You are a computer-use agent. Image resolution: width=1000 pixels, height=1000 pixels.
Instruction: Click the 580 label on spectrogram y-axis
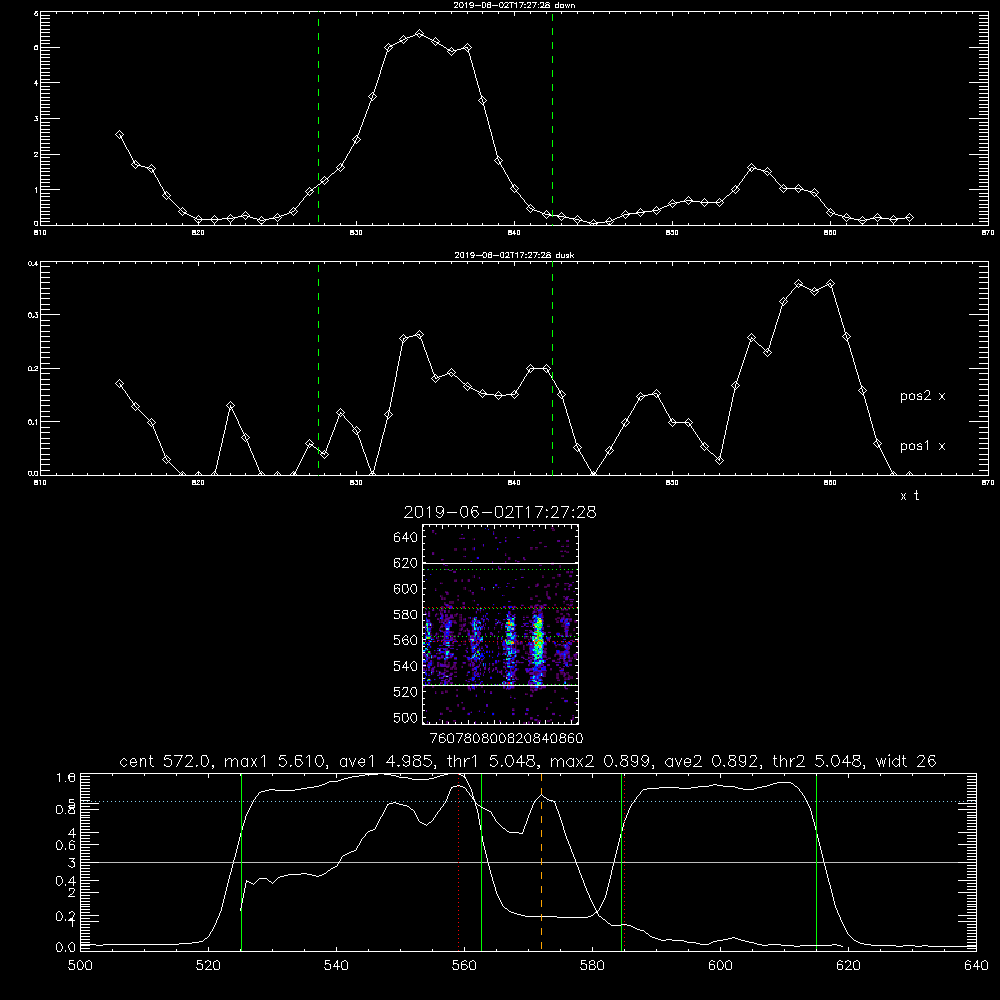(x=406, y=615)
